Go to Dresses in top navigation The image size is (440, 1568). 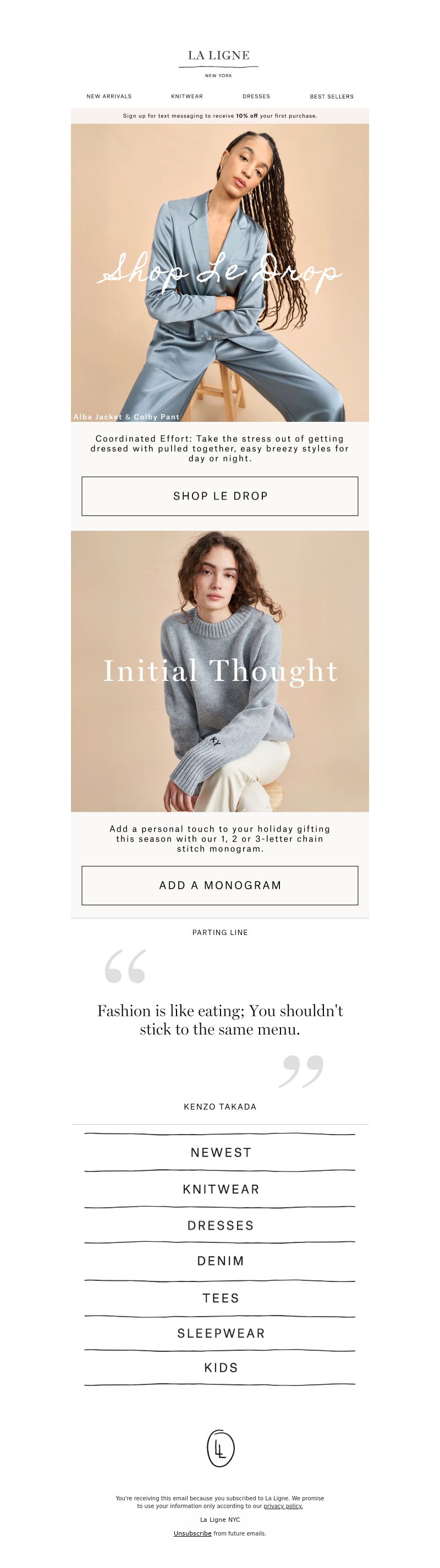click(x=256, y=96)
